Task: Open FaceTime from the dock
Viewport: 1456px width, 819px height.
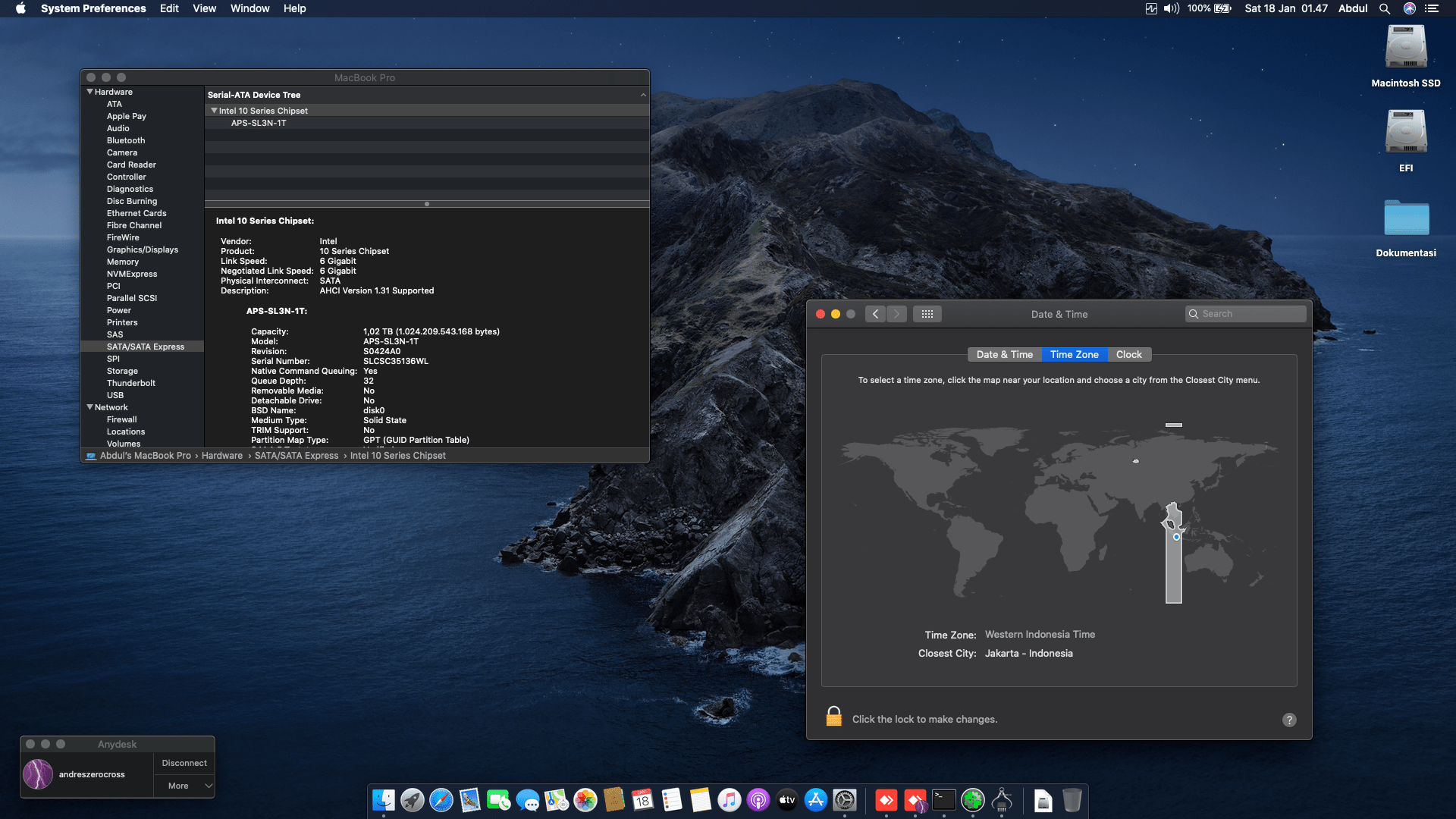Action: pos(499,800)
